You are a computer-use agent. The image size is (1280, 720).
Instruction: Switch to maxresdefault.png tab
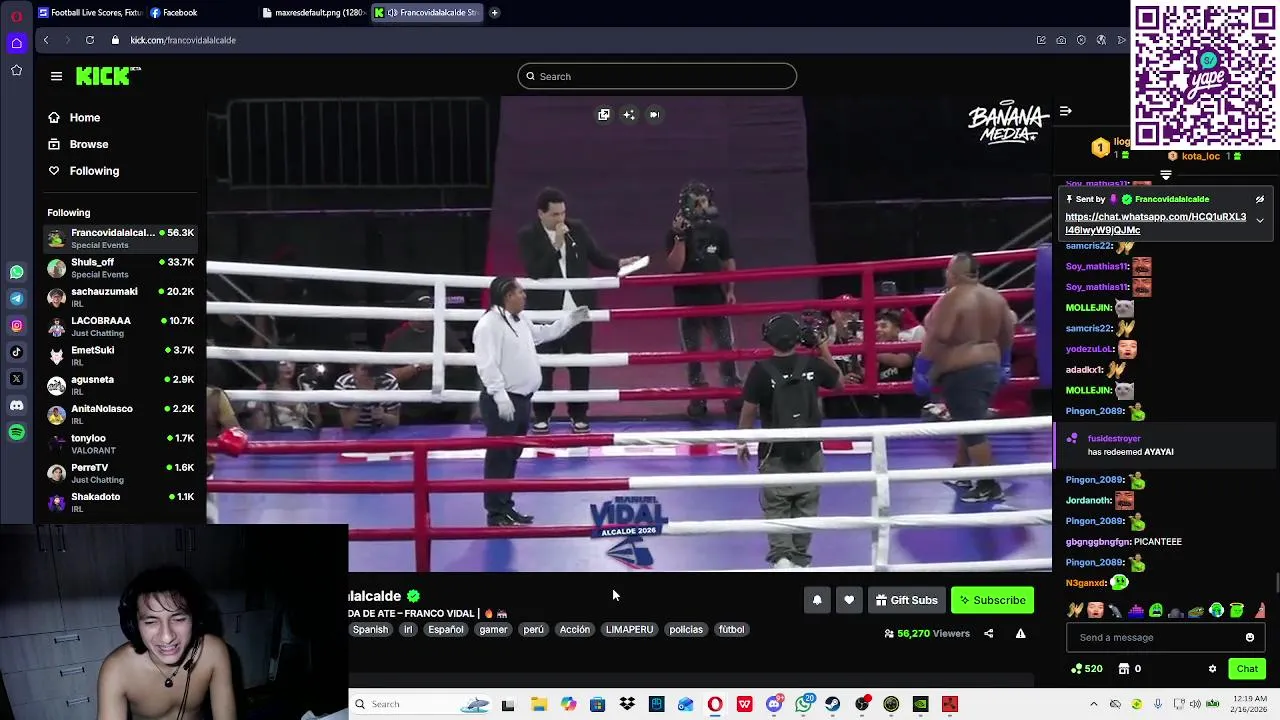(315, 13)
